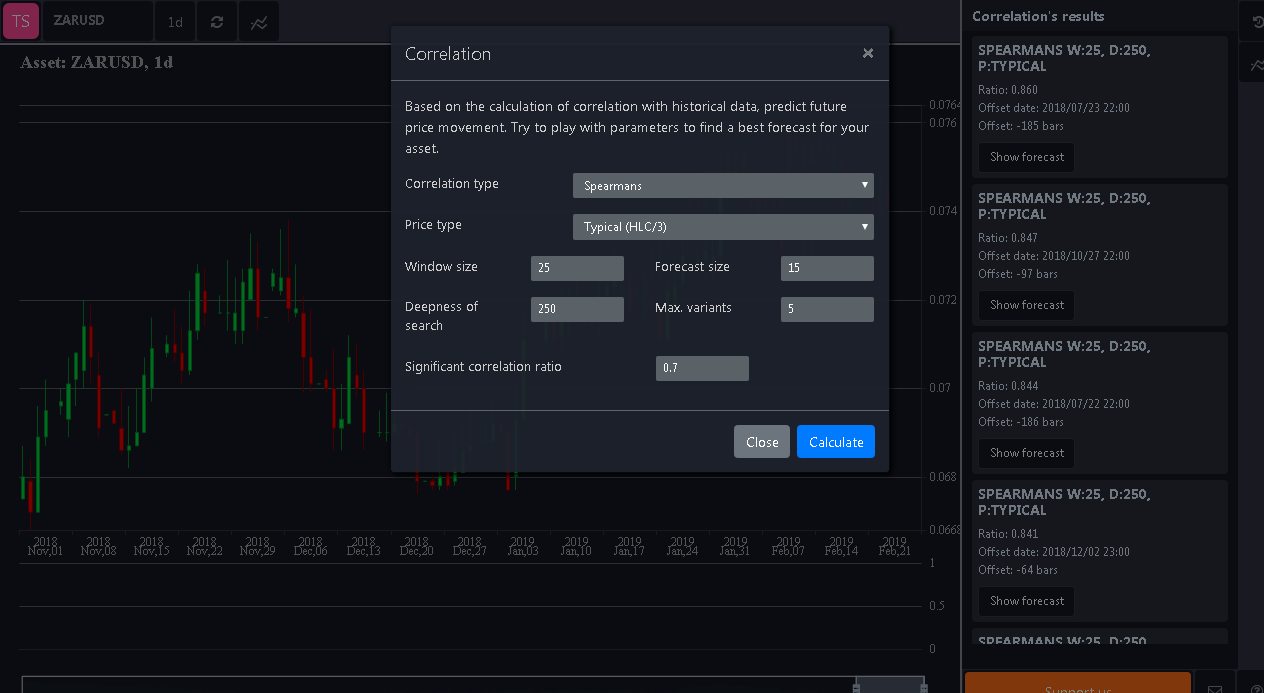Click 'Offset date: 2018/07/22 22:00' text
The width and height of the screenshot is (1264, 693).
coord(1054,404)
